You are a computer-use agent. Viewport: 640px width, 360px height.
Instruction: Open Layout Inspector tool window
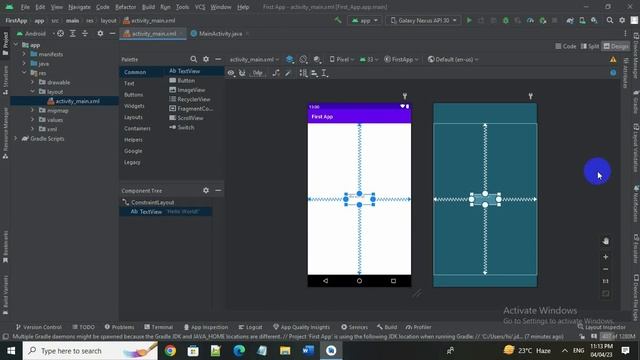point(602,327)
